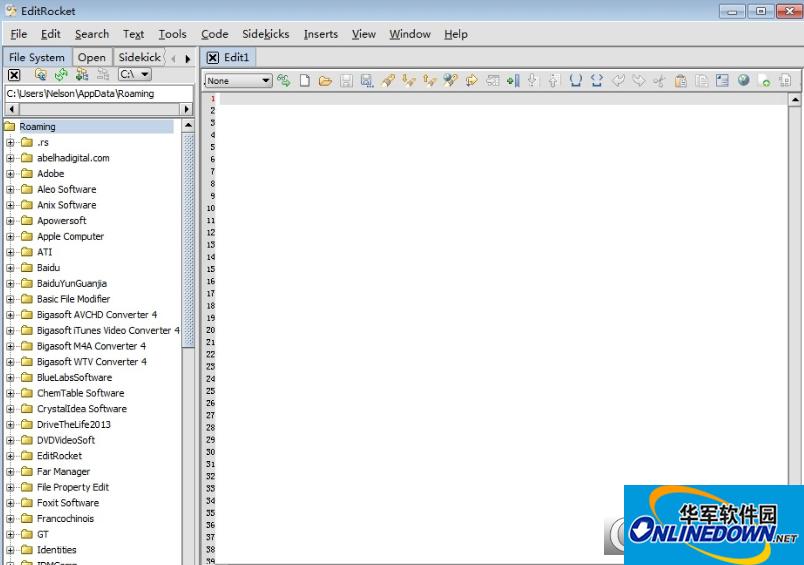Close the File System panel with X box
This screenshot has height=565, width=804.
click(x=14, y=74)
